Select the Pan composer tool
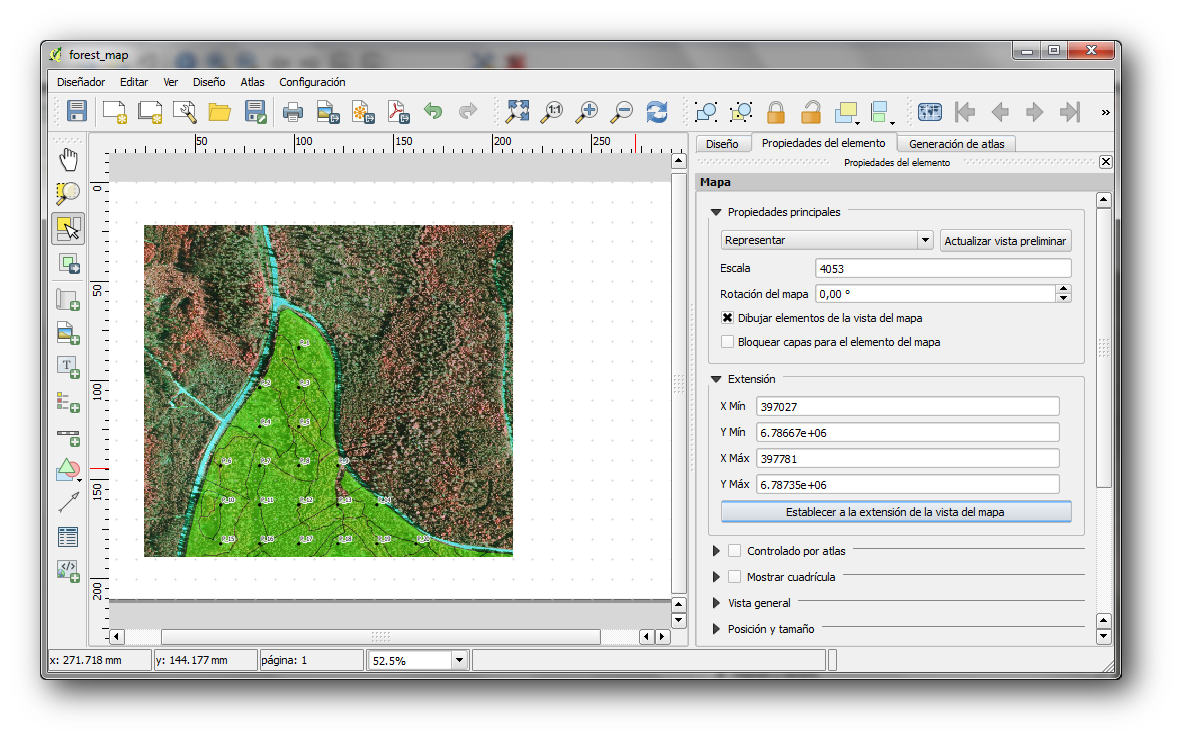The width and height of the screenshot is (1182, 740). pyautogui.click(x=68, y=159)
